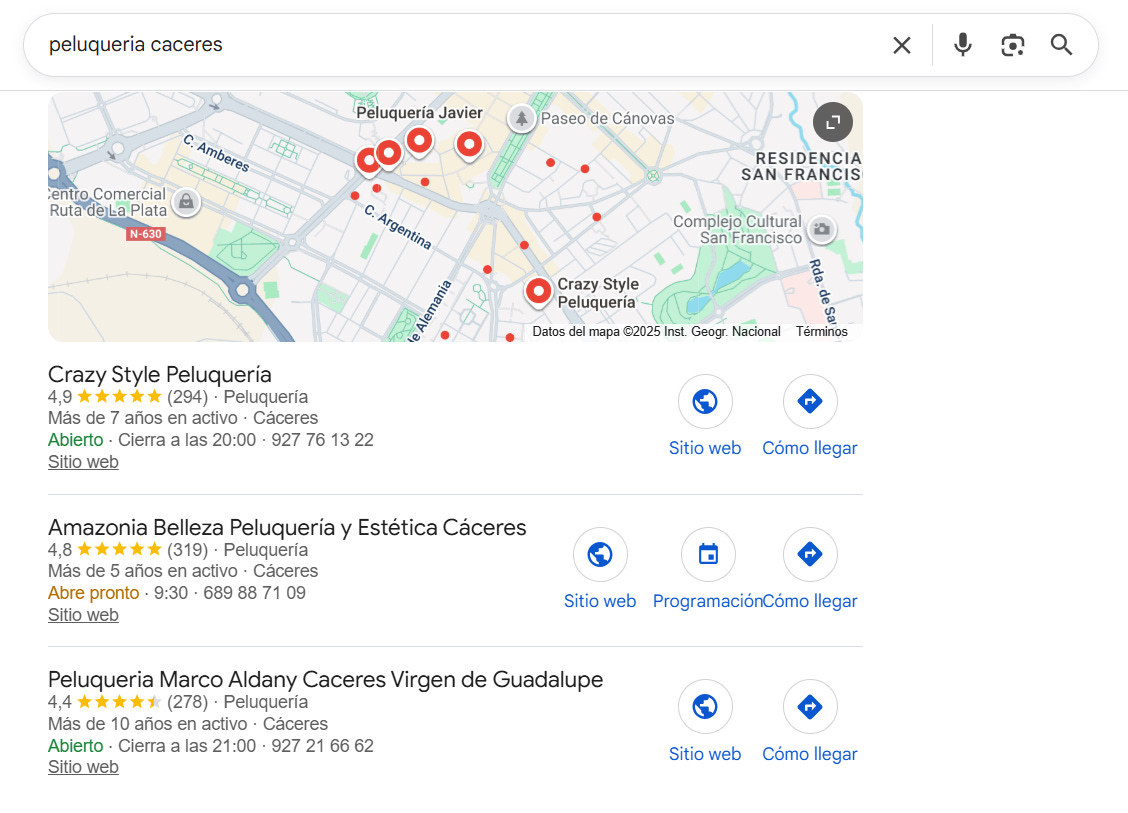Click the N-630 road badge on the map
The height and width of the screenshot is (813, 1128).
146,234
